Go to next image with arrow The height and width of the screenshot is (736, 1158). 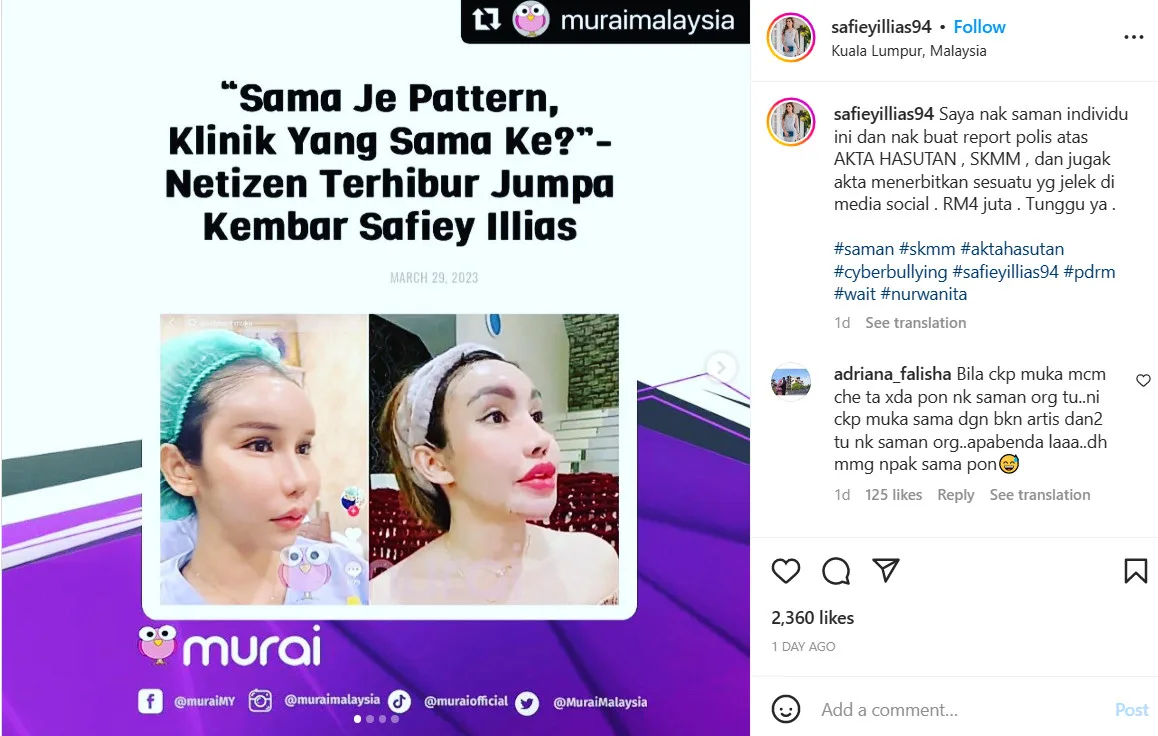[721, 367]
